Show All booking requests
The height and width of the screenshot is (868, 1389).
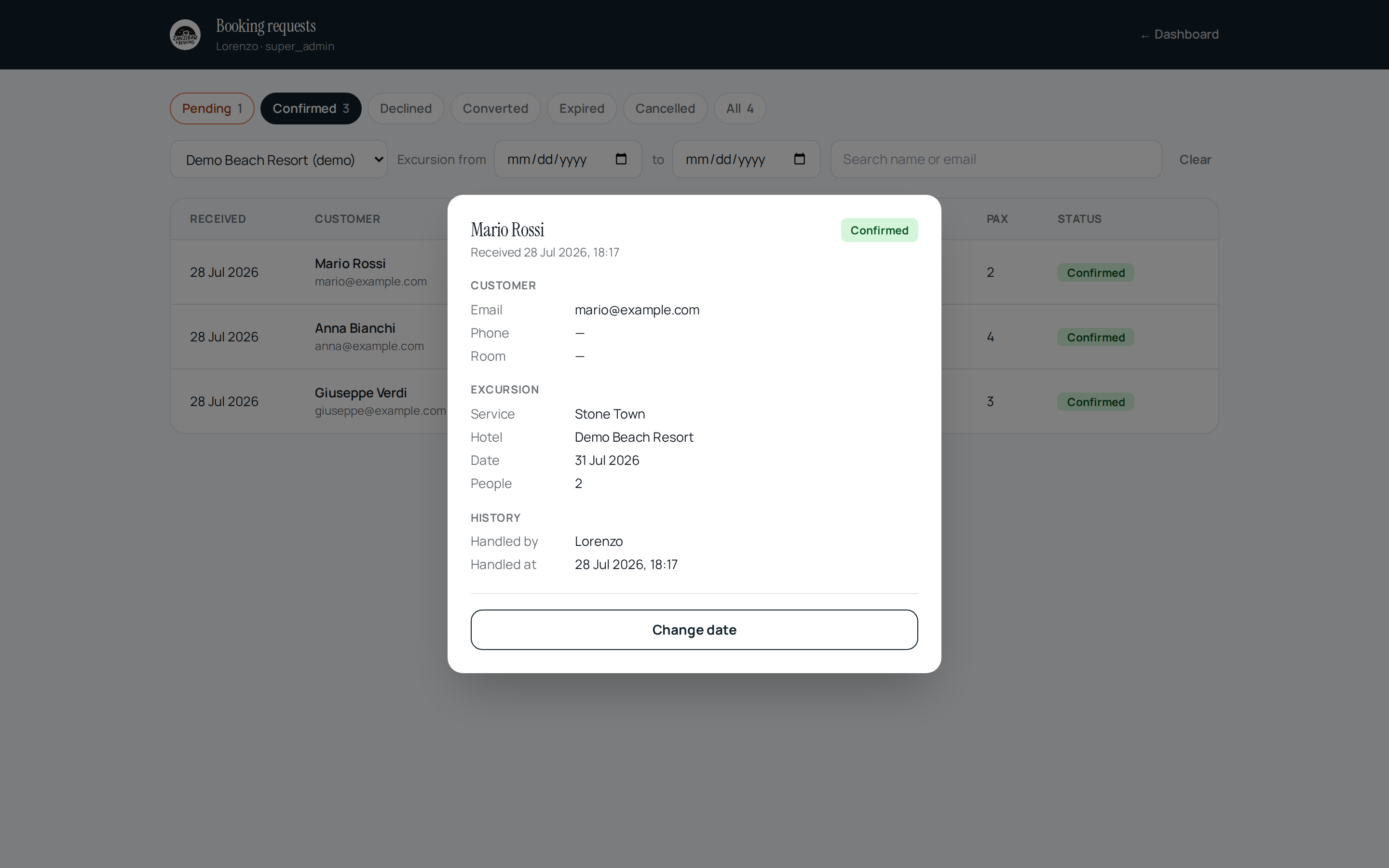[x=740, y=108]
